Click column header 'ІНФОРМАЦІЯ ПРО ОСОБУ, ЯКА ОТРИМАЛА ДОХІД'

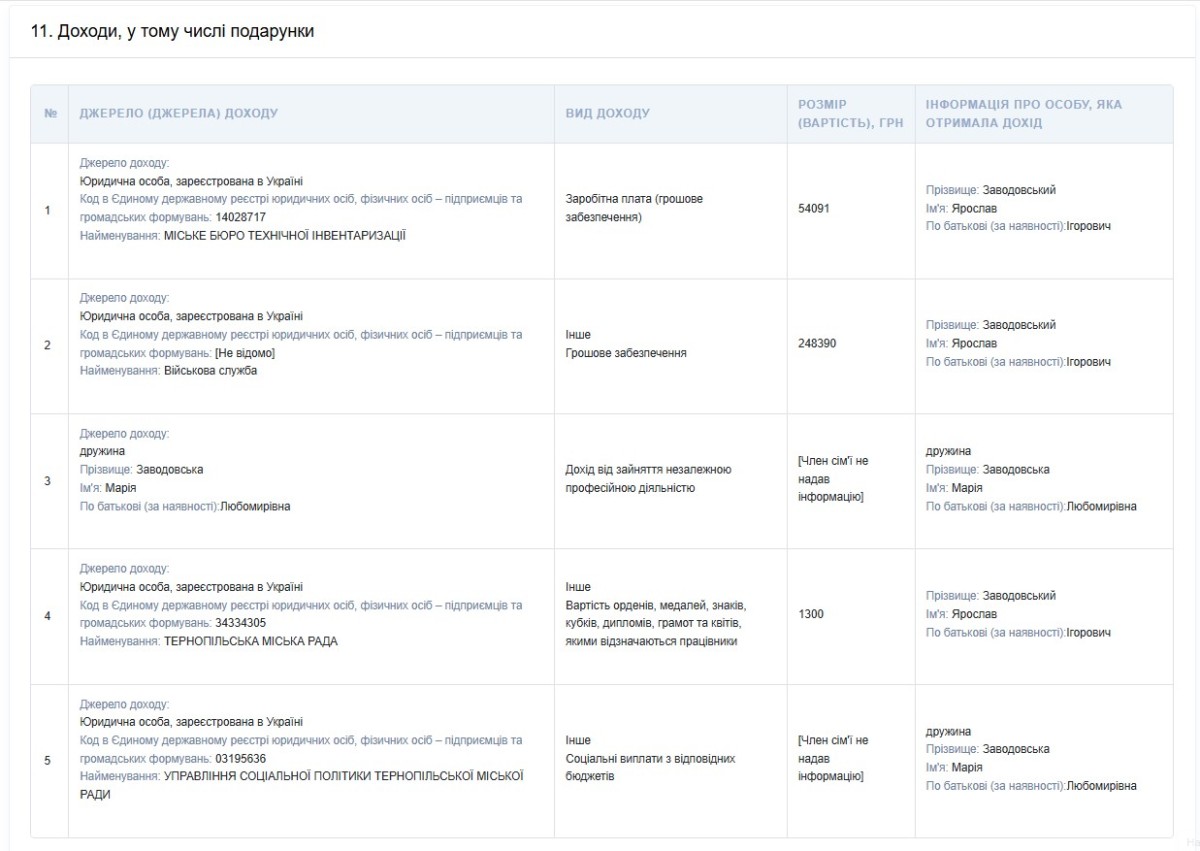click(1024, 113)
